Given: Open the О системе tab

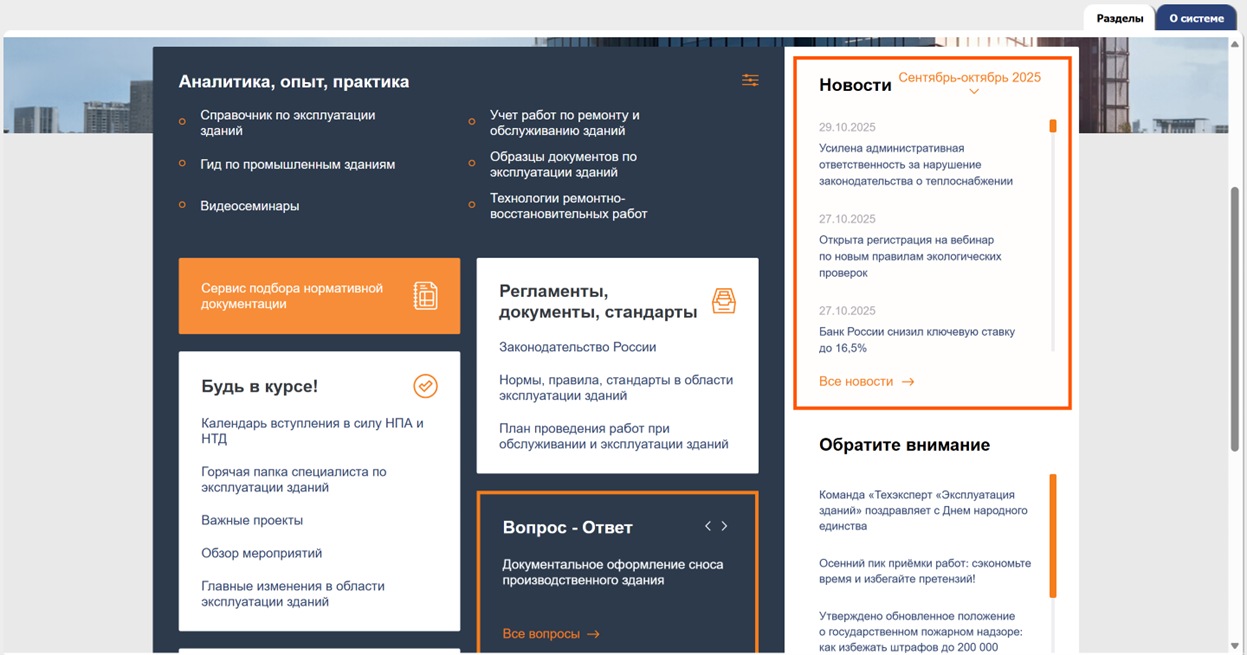Looking at the screenshot, I should pyautogui.click(x=1196, y=18).
